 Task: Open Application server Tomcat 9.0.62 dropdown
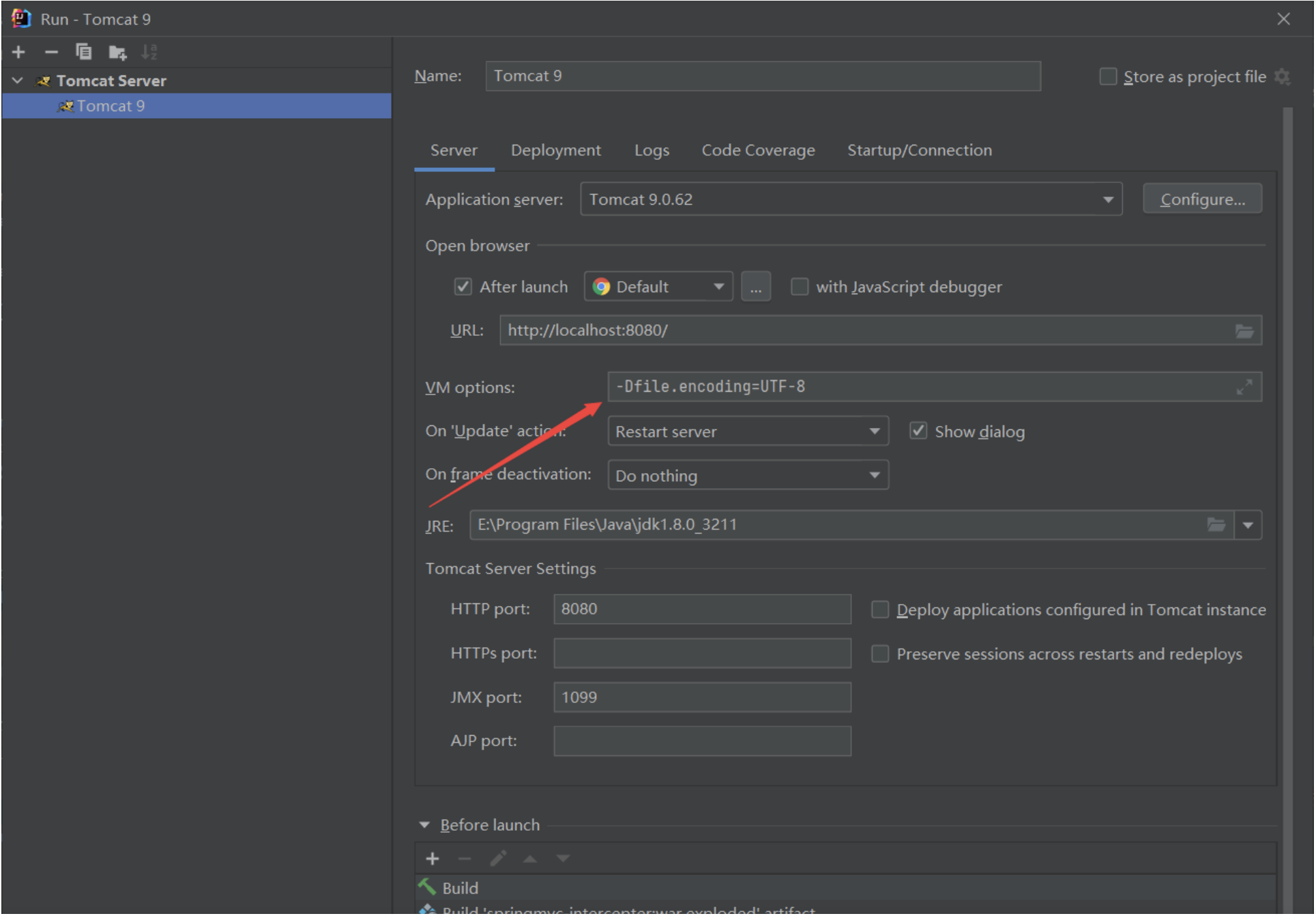point(851,199)
